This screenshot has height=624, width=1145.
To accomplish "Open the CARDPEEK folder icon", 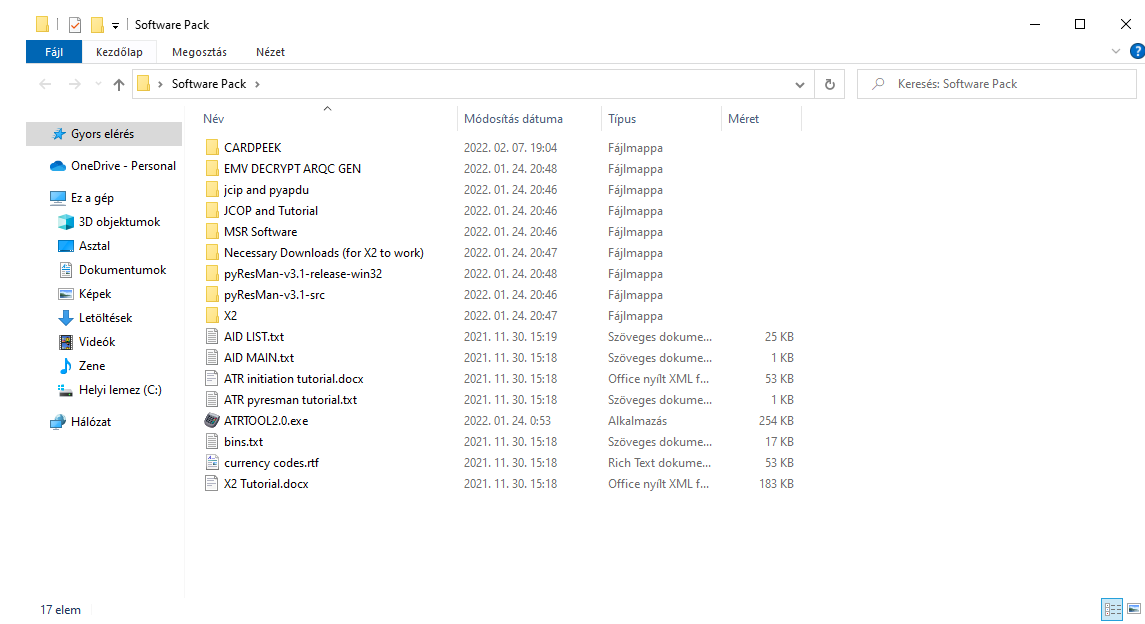I will [212, 147].
